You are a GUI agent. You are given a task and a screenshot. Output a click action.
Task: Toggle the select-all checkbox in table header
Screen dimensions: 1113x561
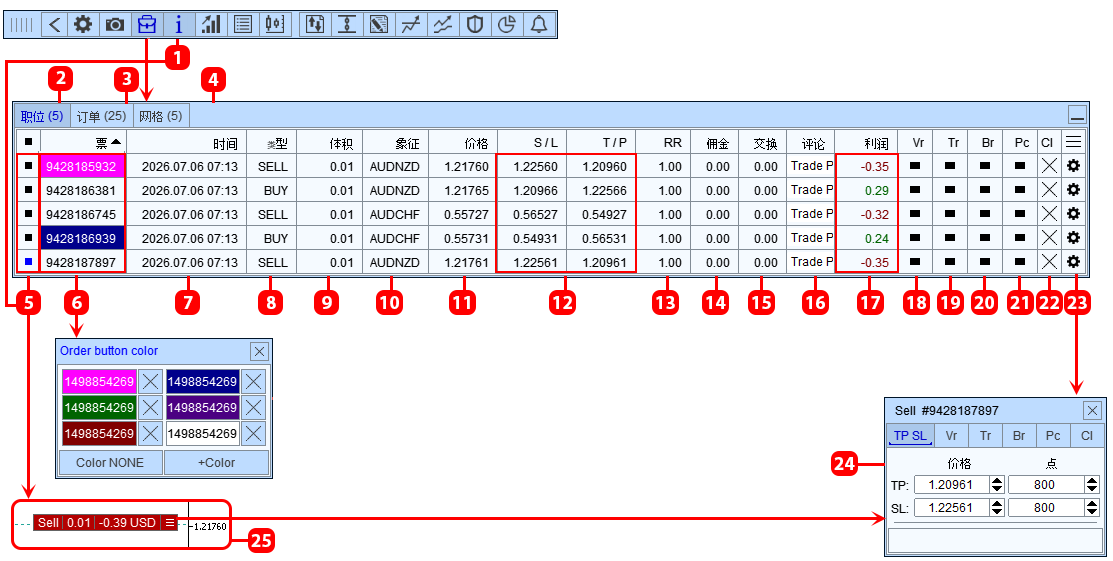(x=28, y=142)
